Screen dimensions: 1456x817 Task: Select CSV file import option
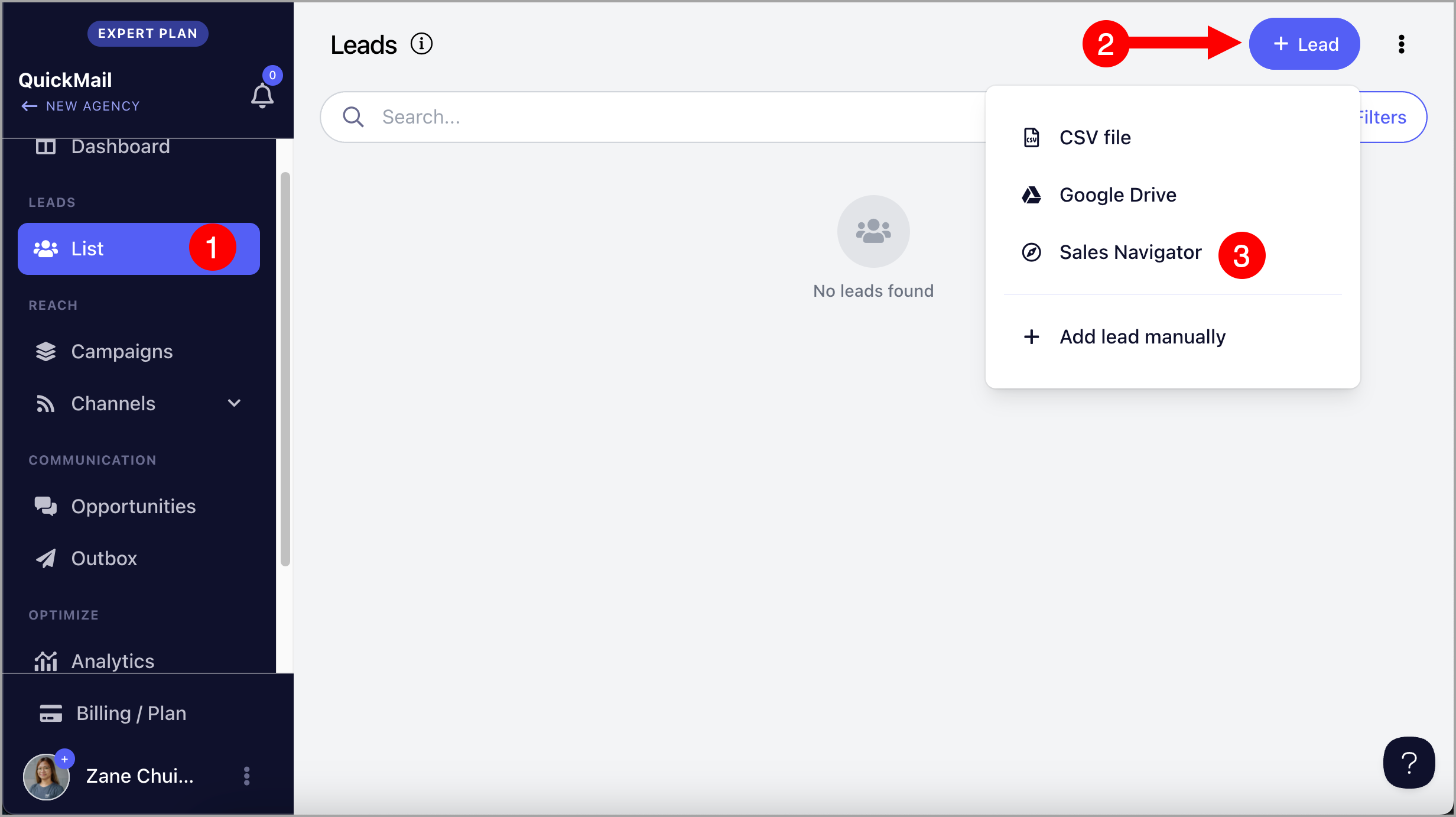(1172, 138)
